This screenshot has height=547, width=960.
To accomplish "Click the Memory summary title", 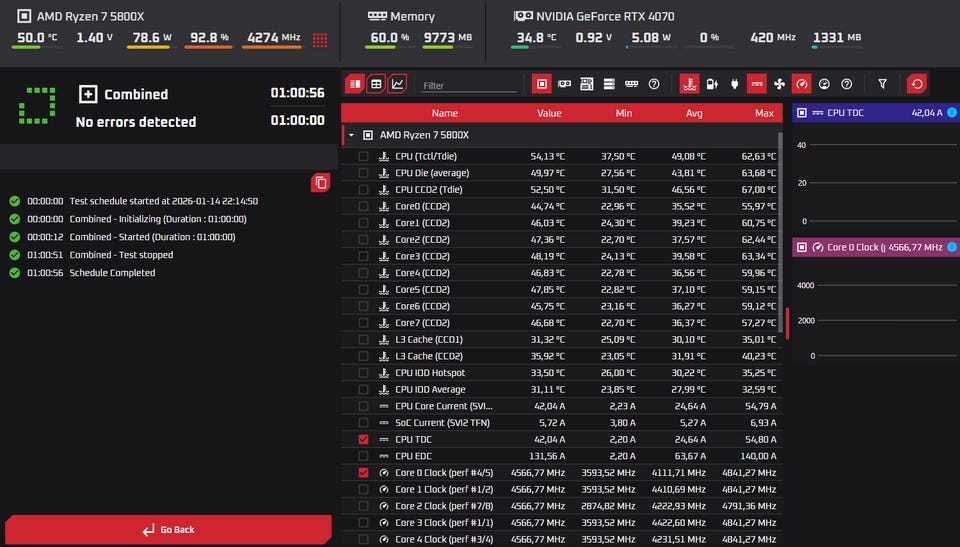I will pyautogui.click(x=412, y=17).
